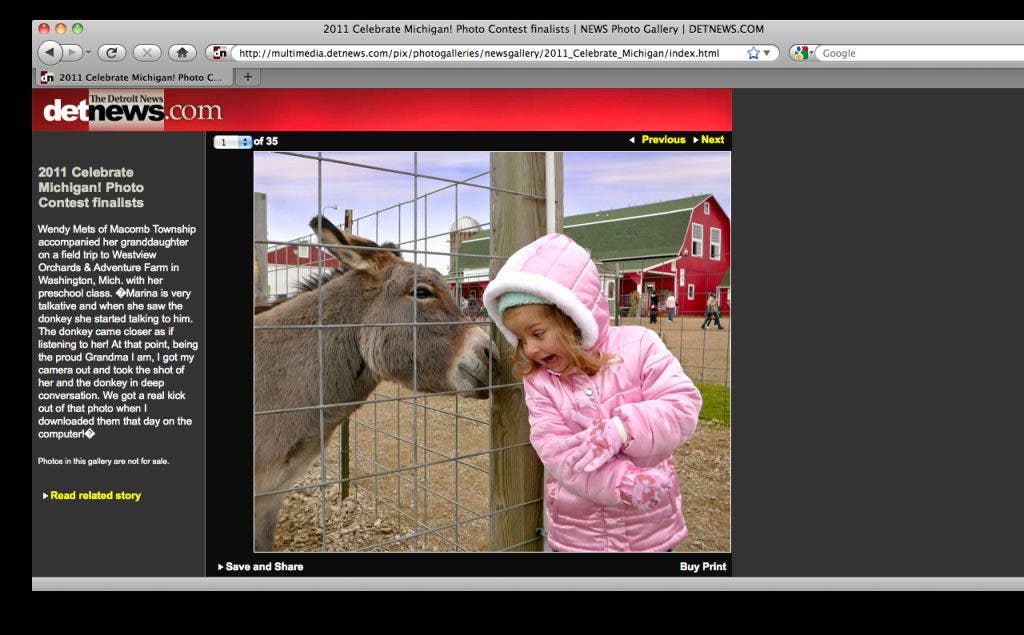The height and width of the screenshot is (635, 1024).
Task: Open the URL history dropdown arrow
Action: click(x=767, y=53)
